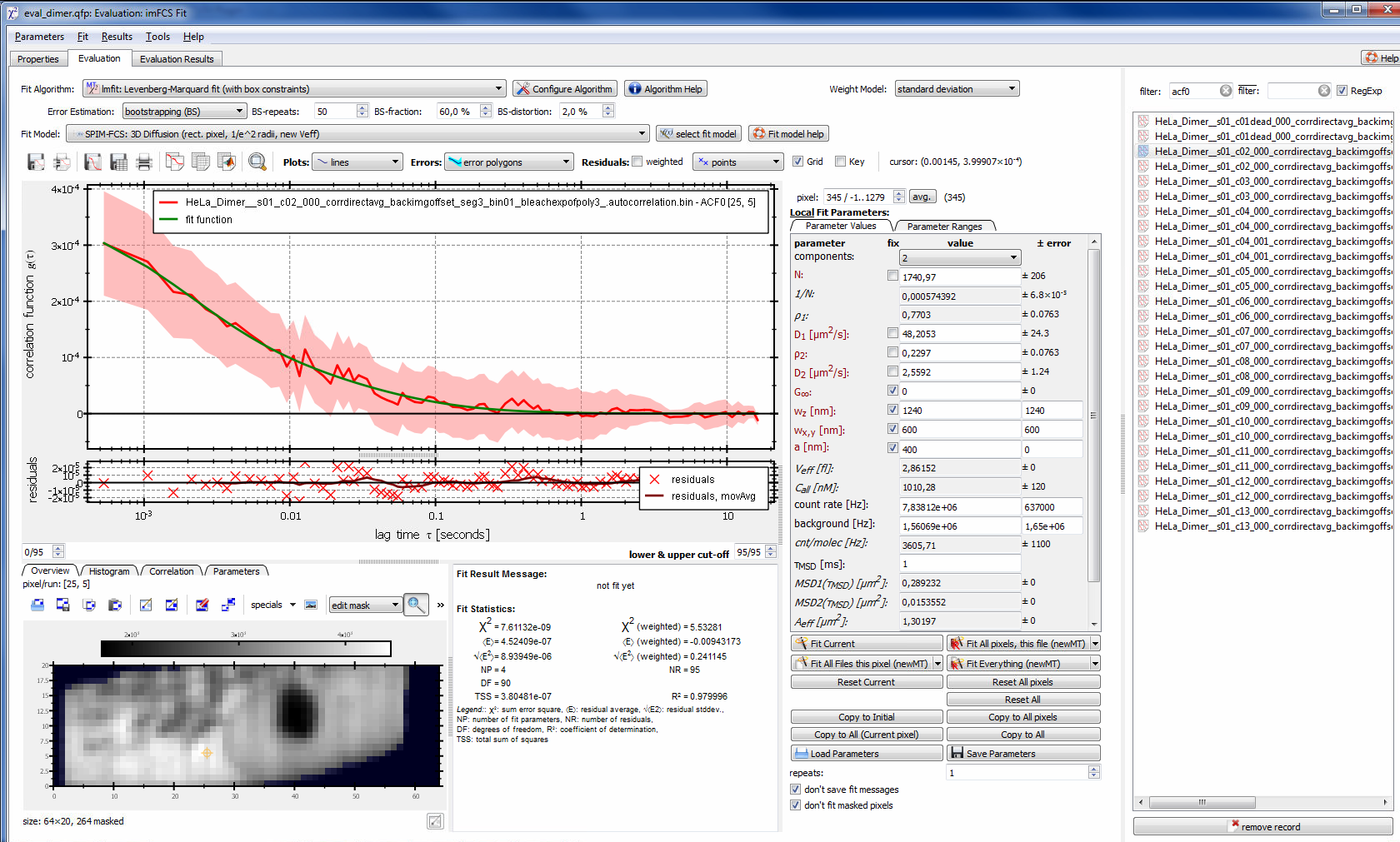
Task: Click the save data as table floppy icon
Action: pyautogui.click(x=119, y=162)
